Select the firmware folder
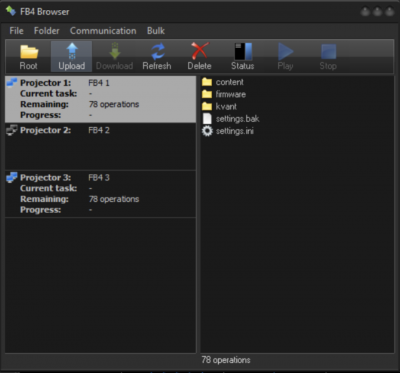400x373 pixels. [x=224, y=94]
